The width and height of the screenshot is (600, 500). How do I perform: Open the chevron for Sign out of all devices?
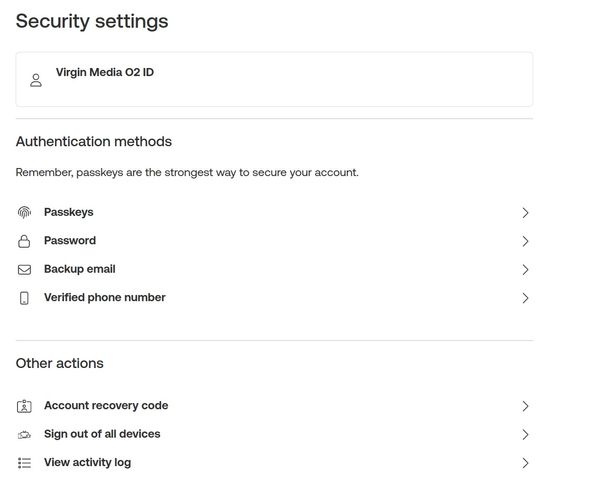tap(525, 435)
